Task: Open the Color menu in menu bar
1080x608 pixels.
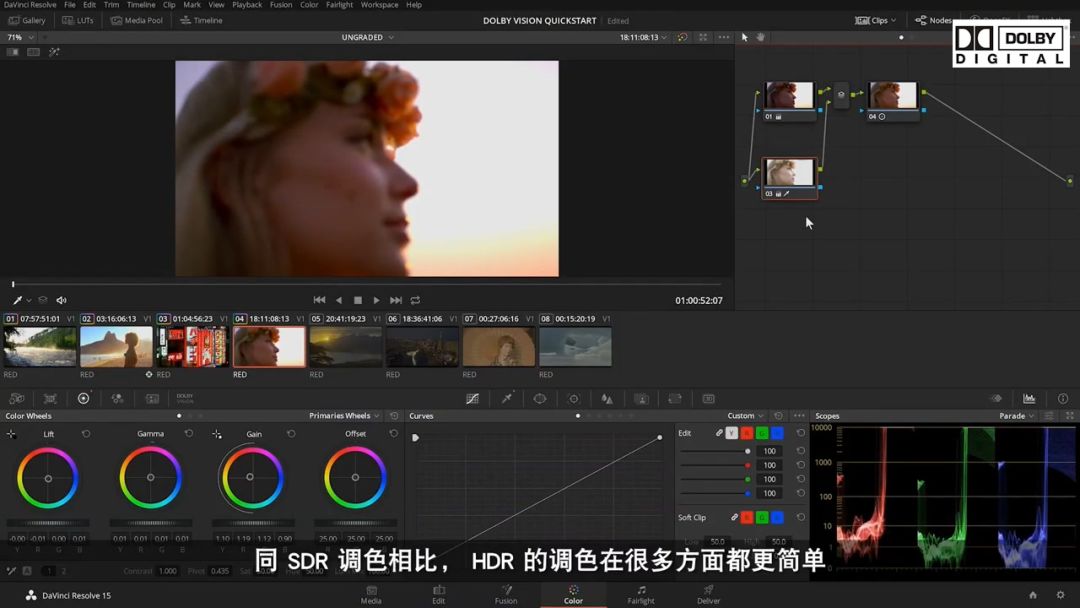Action: (309, 5)
